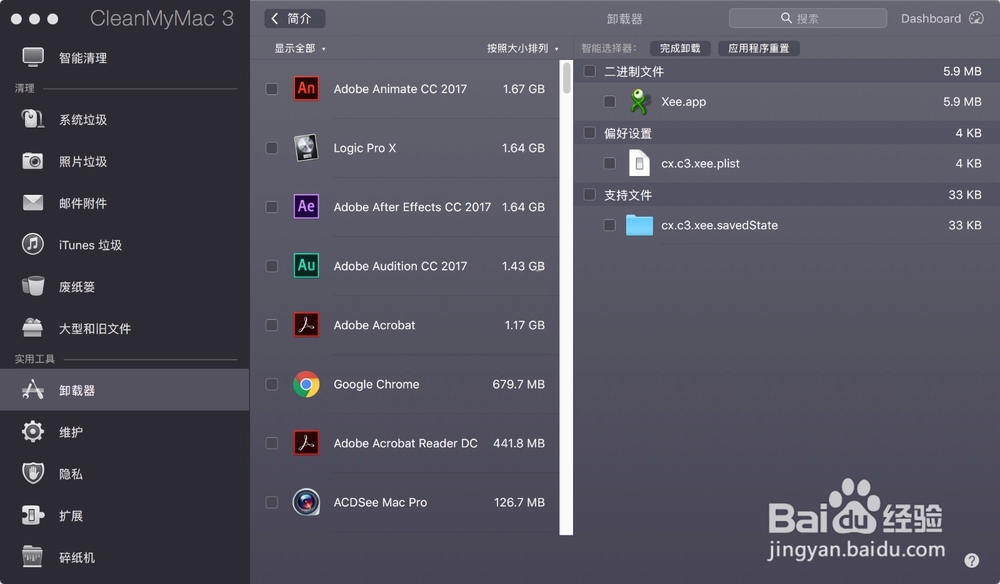The image size is (1000, 584).
Task: Tick the Adobe Audition CC 2017 checkbox
Action: pyautogui.click(x=272, y=266)
